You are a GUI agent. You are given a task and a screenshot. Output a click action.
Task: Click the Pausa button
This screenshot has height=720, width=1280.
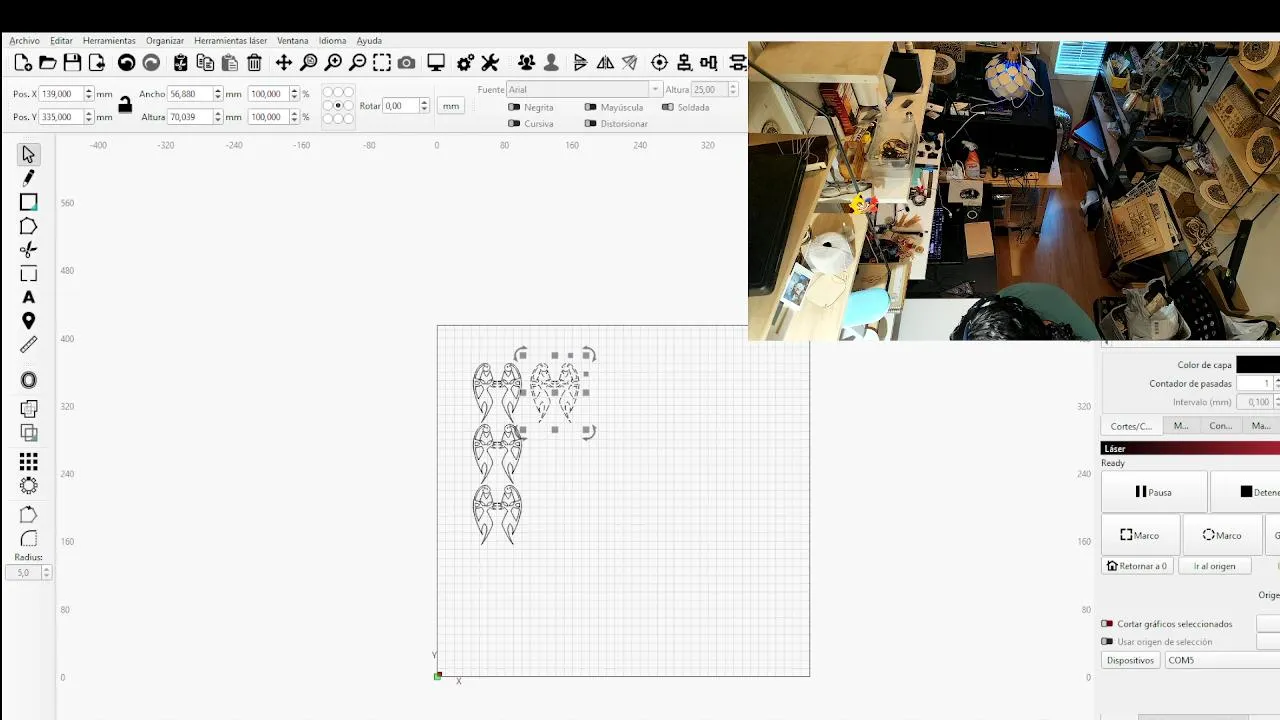click(x=1153, y=492)
